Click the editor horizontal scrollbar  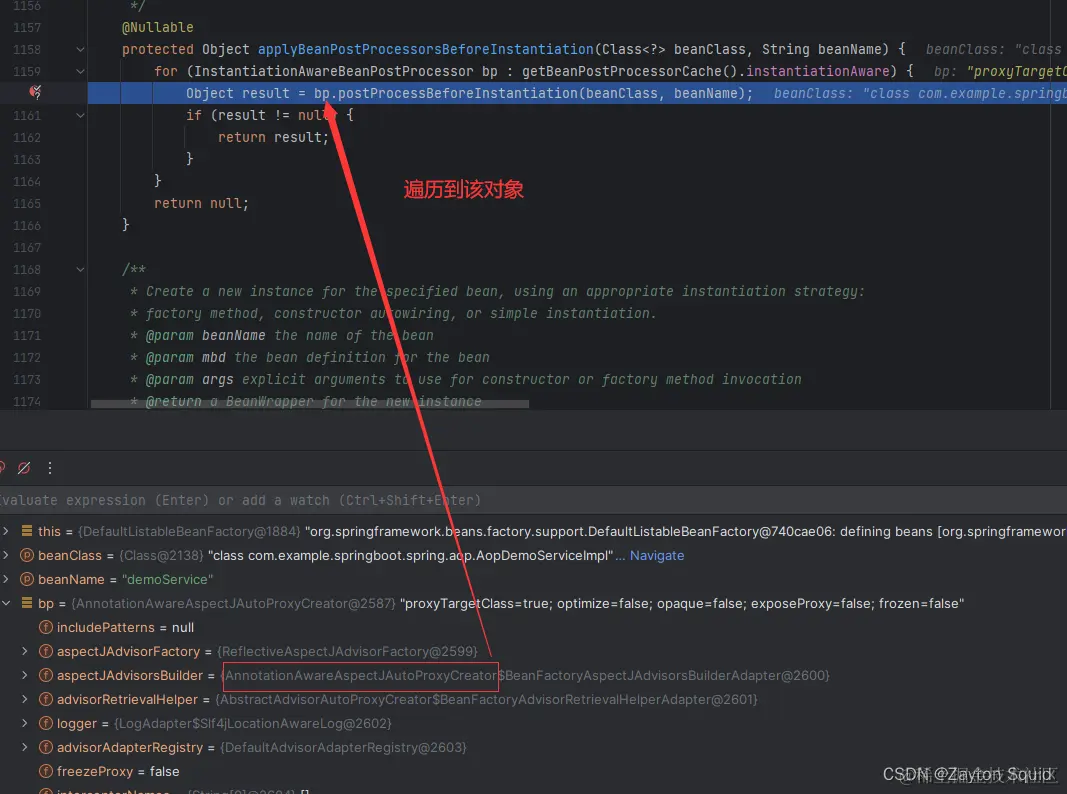tap(310, 403)
